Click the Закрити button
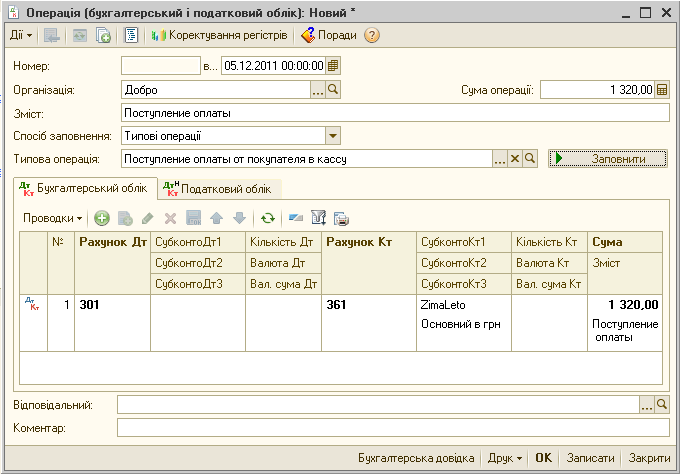680x474 pixels. [649, 458]
